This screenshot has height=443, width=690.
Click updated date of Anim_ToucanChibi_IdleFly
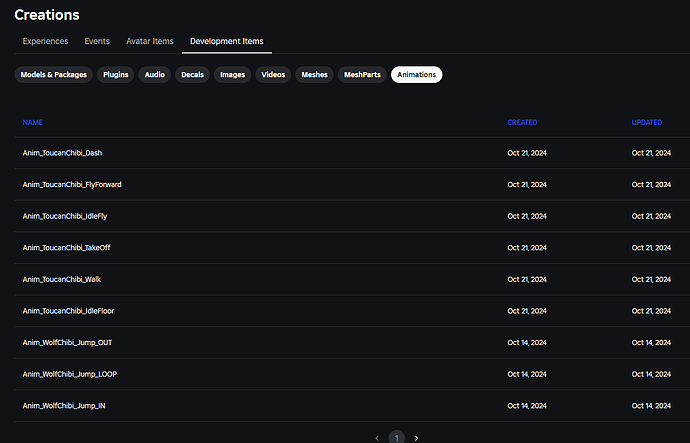click(651, 216)
